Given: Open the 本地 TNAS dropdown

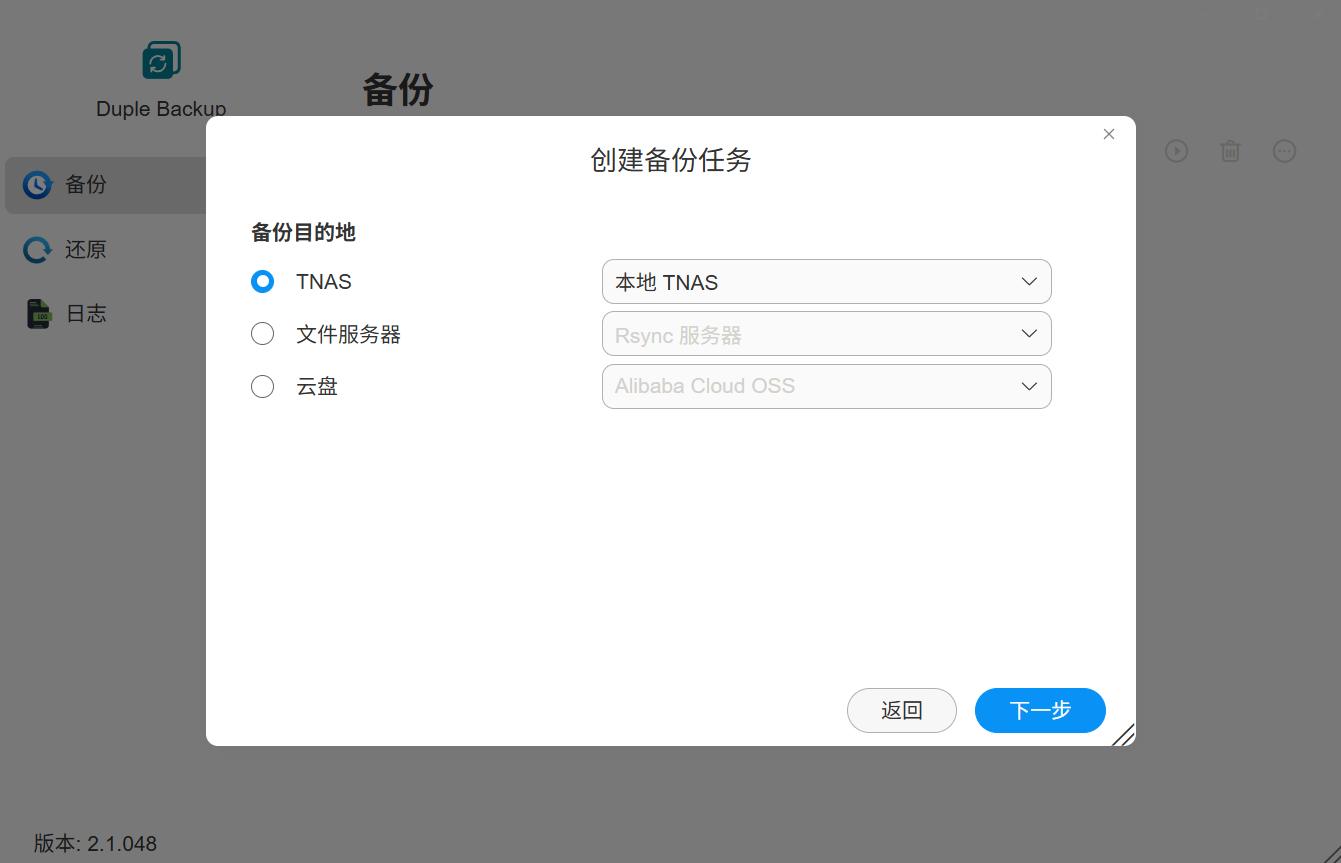Looking at the screenshot, I should 826,282.
